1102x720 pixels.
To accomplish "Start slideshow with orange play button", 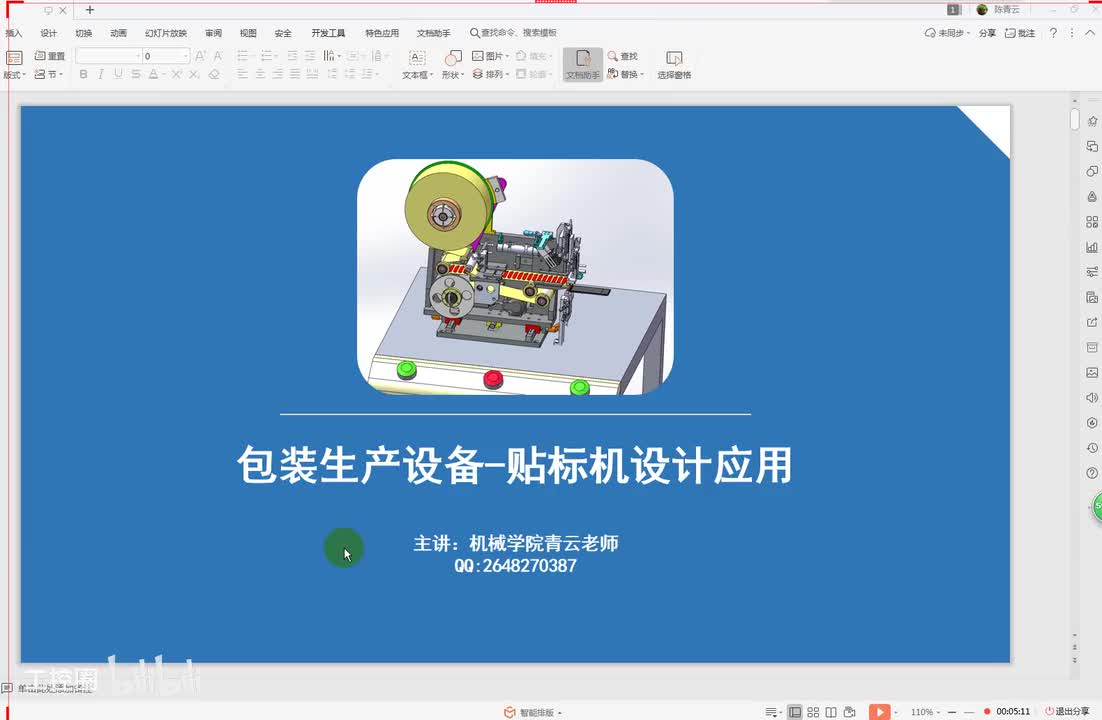I will pyautogui.click(x=879, y=712).
